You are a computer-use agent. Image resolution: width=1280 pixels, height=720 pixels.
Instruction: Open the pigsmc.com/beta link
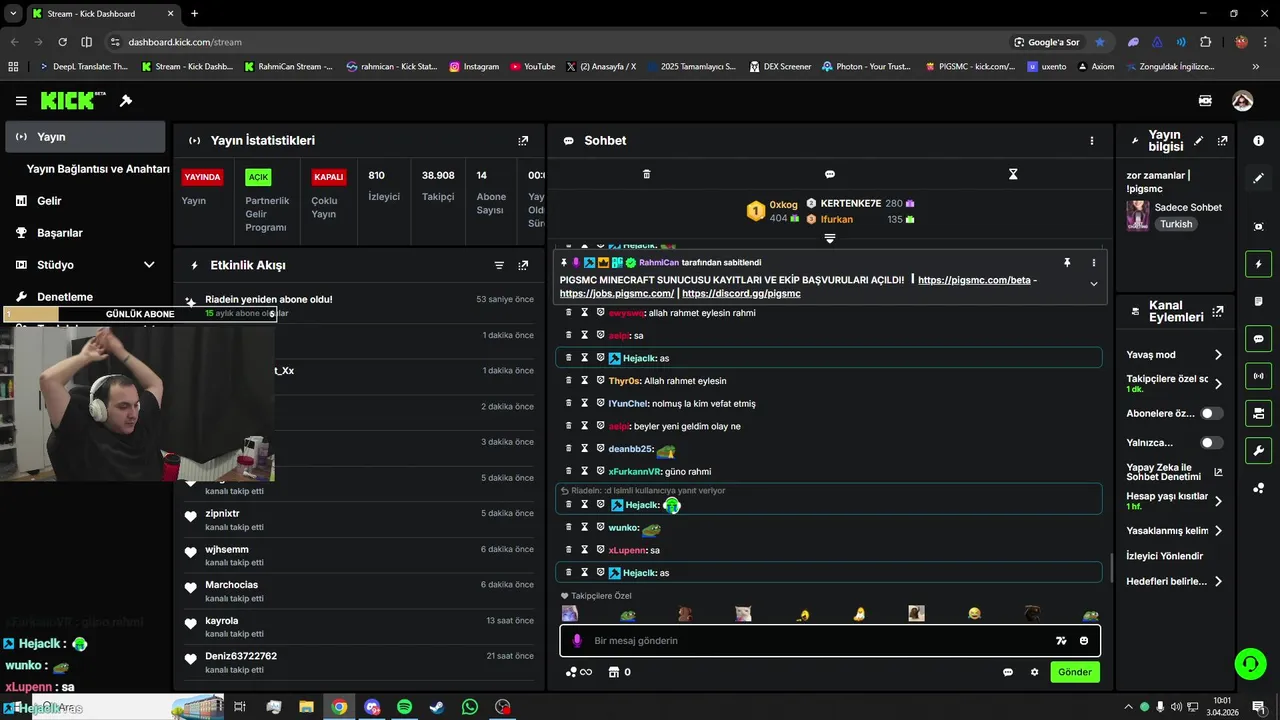(x=974, y=280)
